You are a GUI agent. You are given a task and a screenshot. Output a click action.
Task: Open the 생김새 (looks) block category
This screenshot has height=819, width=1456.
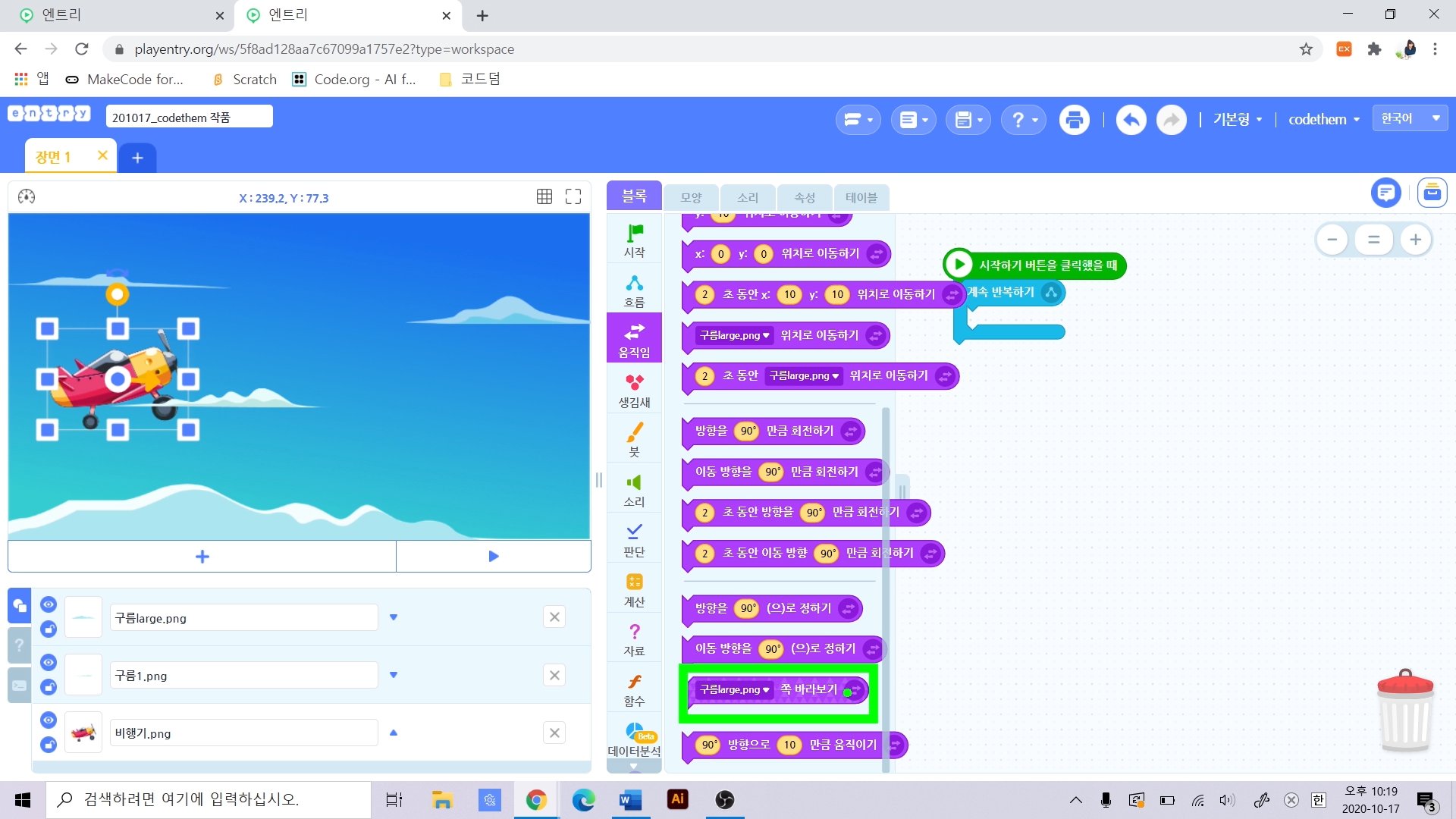pos(634,389)
